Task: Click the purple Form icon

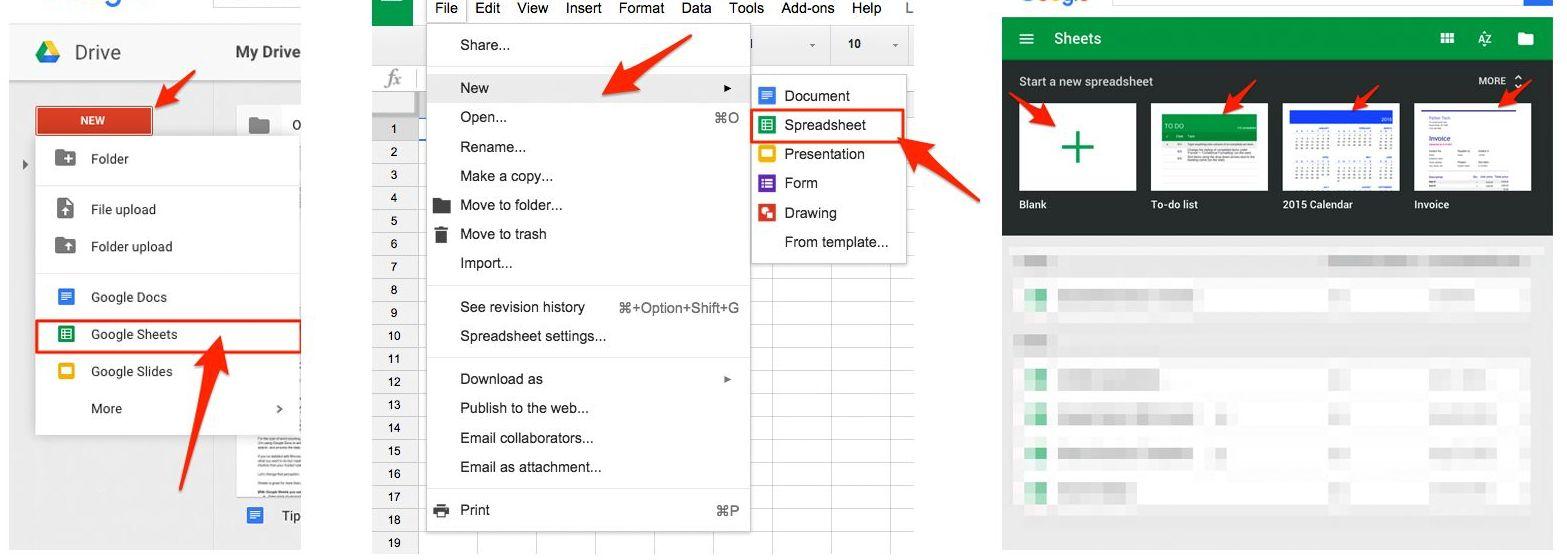Action: (x=767, y=183)
